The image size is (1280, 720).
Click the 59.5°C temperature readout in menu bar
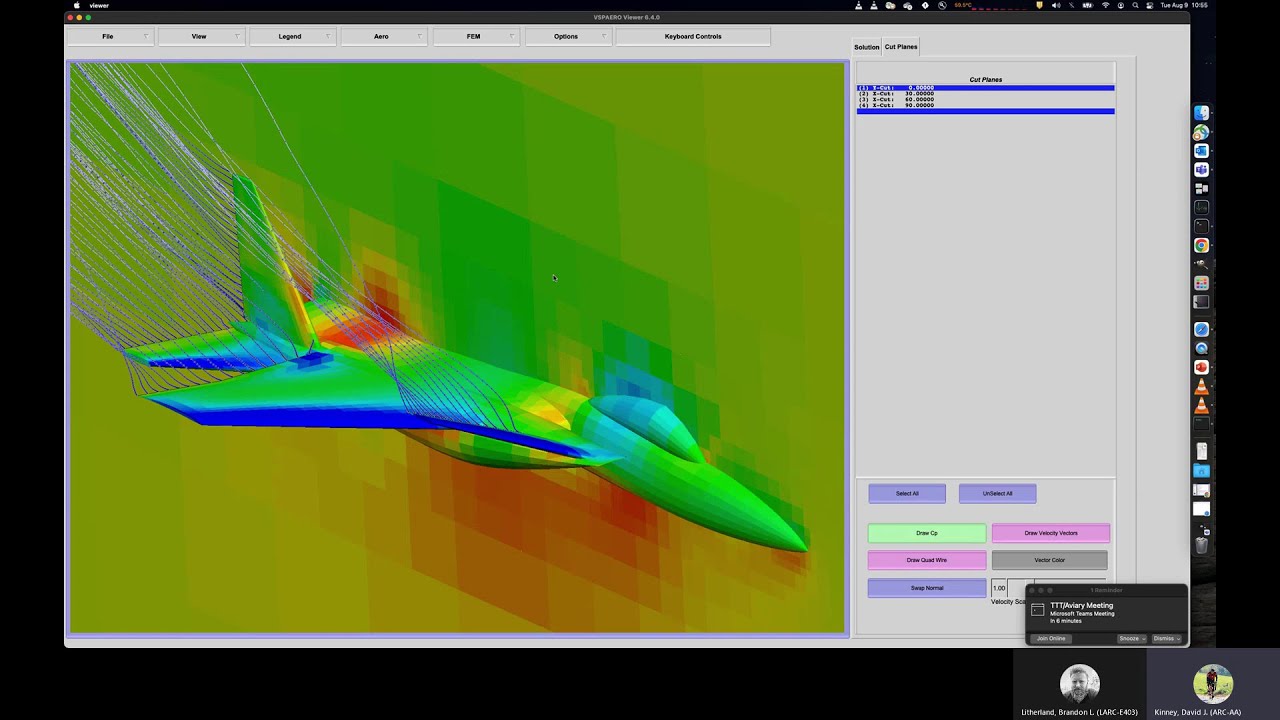pos(962,5)
